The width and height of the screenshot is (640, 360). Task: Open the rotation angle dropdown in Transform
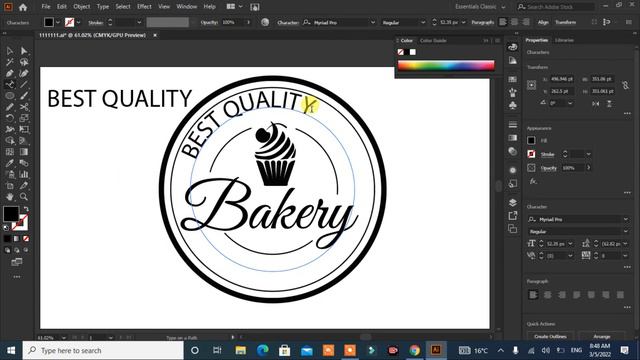(x=570, y=103)
